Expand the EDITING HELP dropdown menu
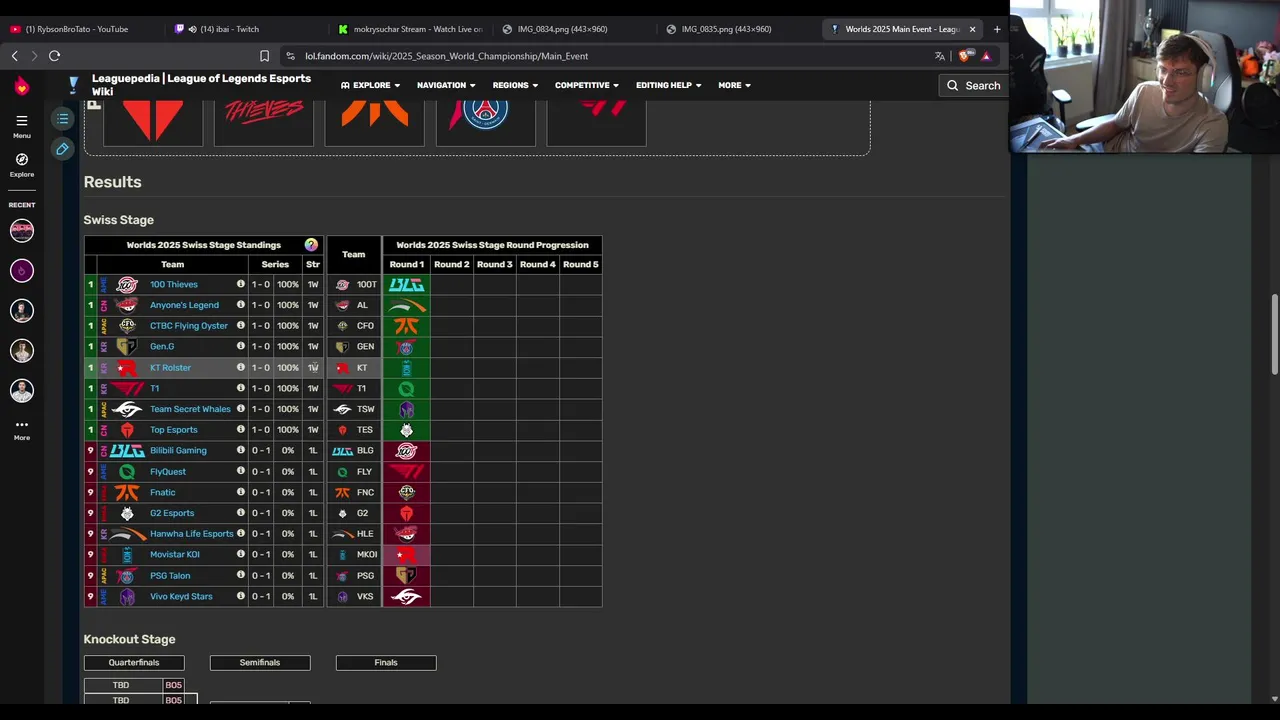Viewport: 1280px width, 720px height. [x=668, y=85]
